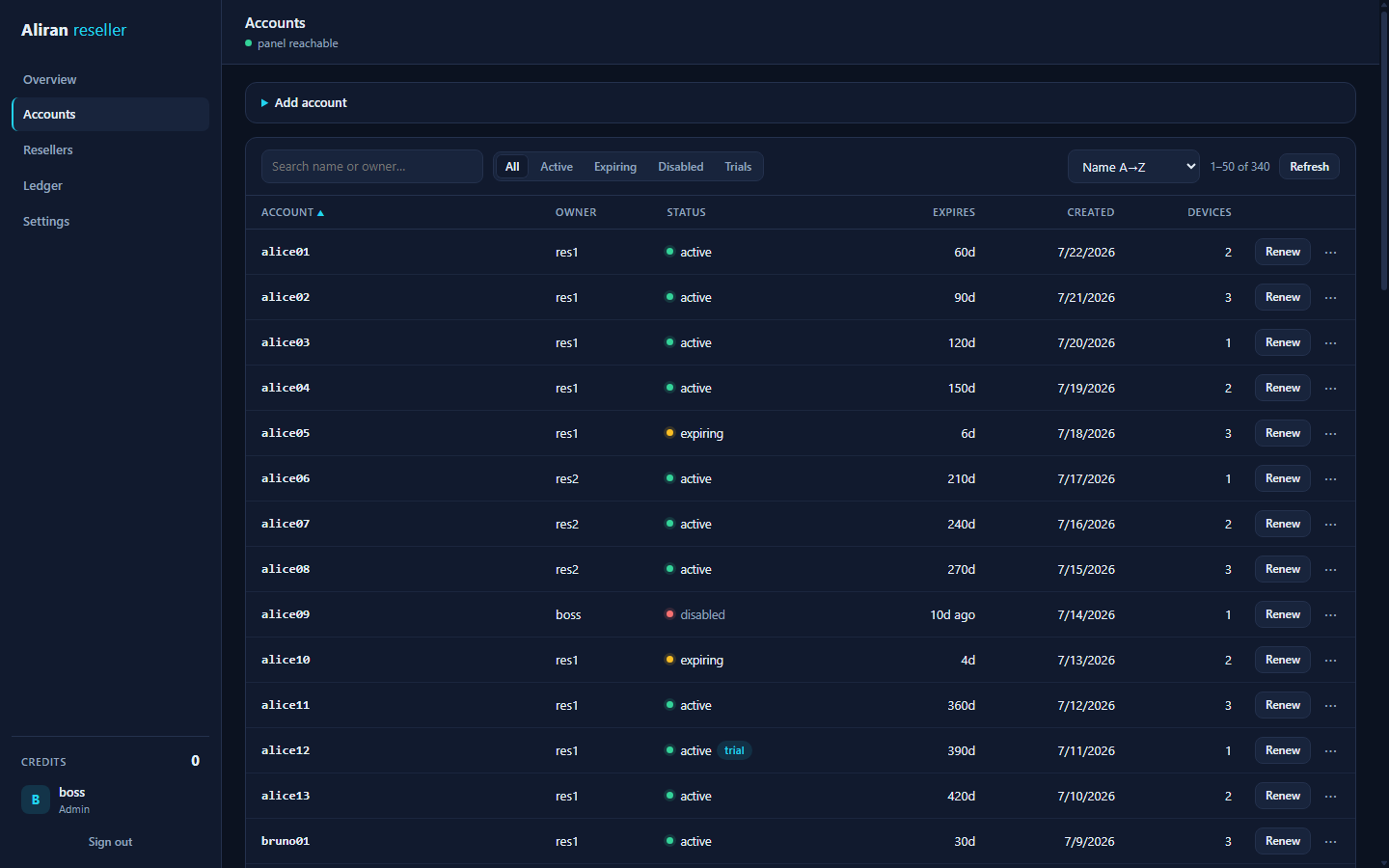This screenshot has width=1389, height=868.
Task: Open the more options menu for alice02
Action: 1331,297
